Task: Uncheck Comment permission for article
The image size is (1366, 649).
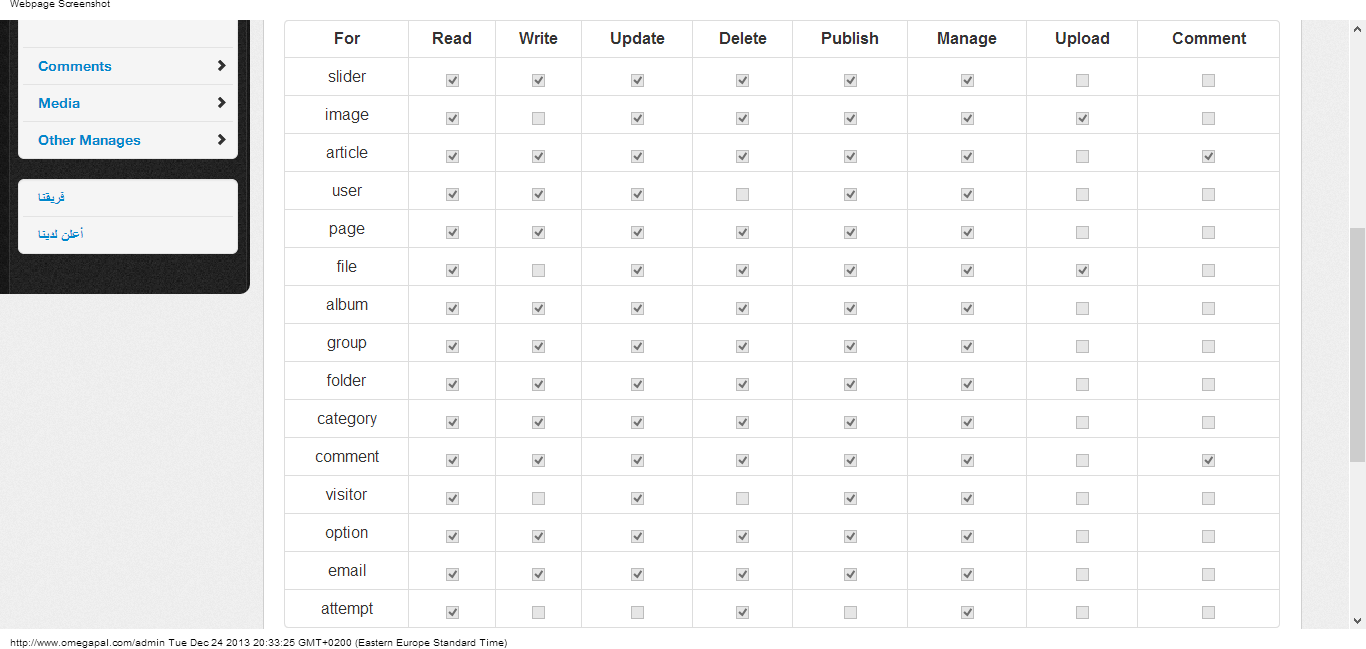Action: (x=1208, y=156)
